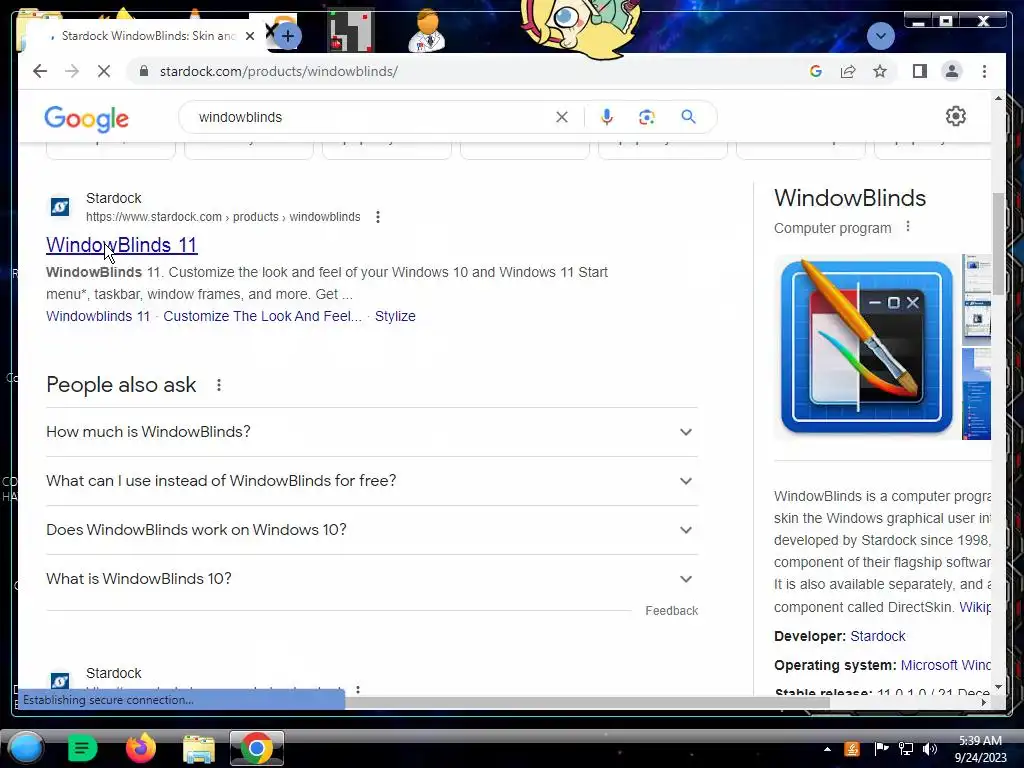Clear the search box text

562,117
